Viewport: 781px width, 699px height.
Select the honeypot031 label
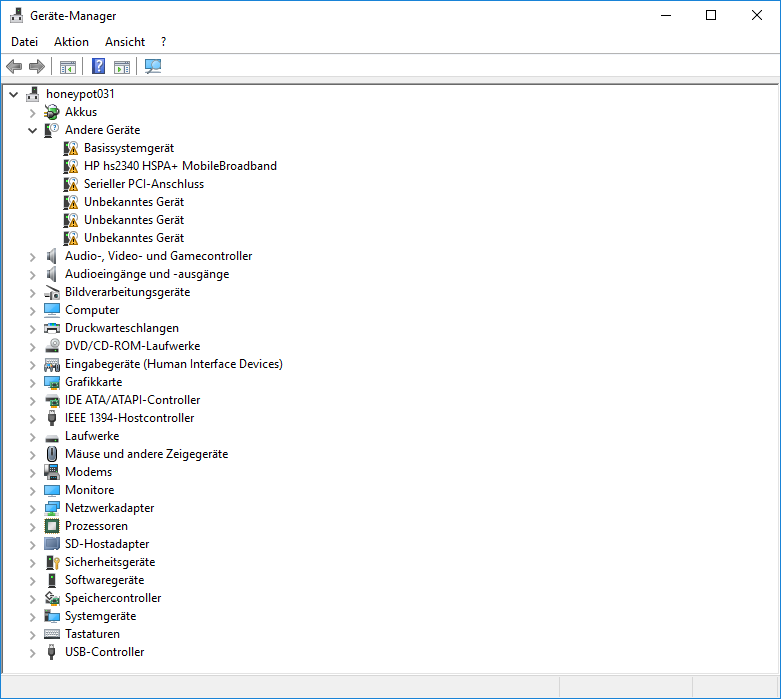click(x=80, y=94)
